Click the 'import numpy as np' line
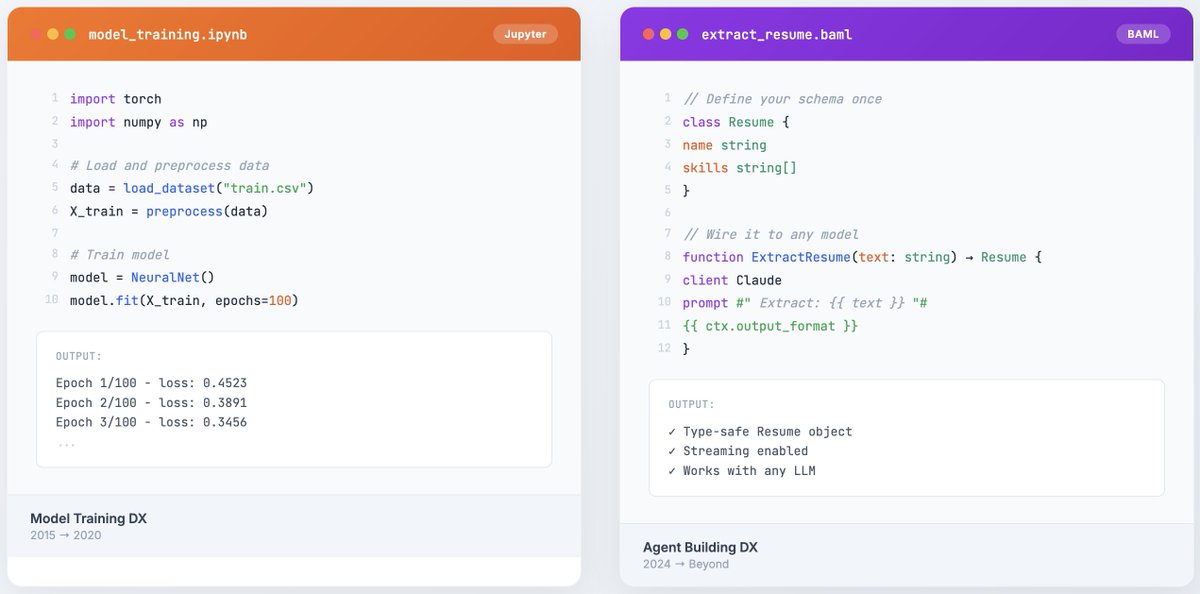The height and width of the screenshot is (594, 1200). 138,121
